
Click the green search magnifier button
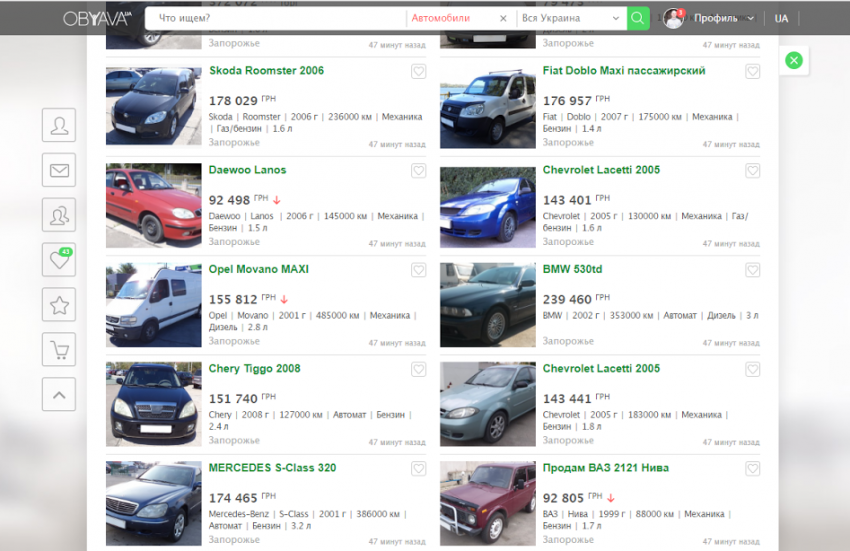(x=638, y=18)
